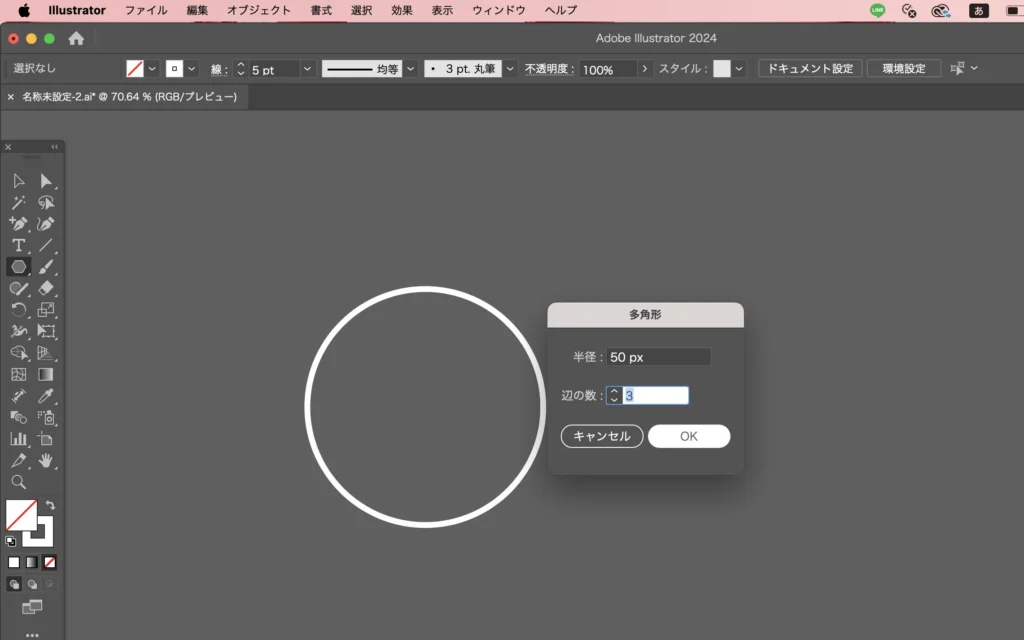Click the 半径 input field
The height and width of the screenshot is (640, 1024).
point(658,357)
